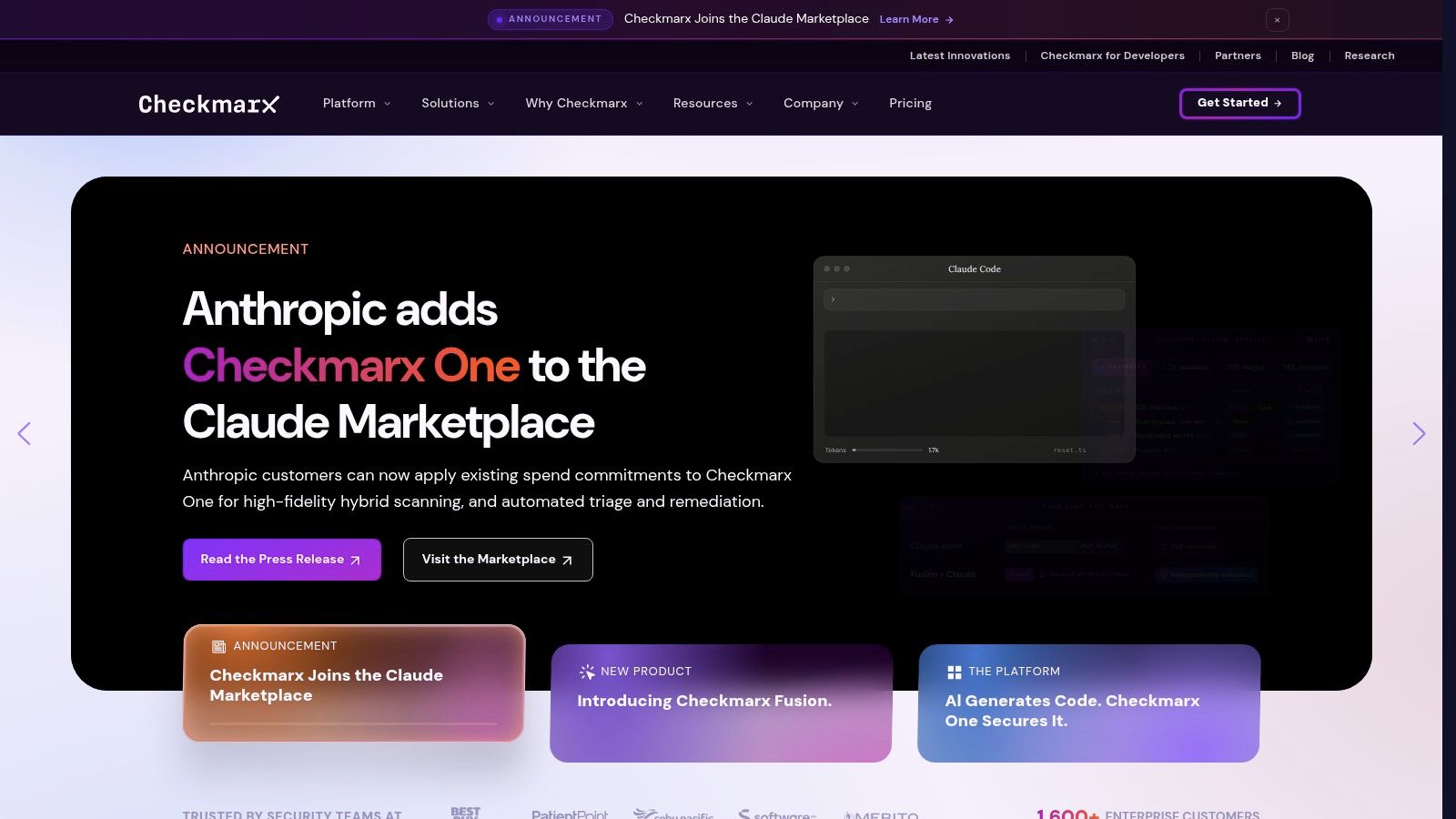Click the newspaper icon on Announcement card
Viewport: 1456px width, 819px height.
point(218,646)
